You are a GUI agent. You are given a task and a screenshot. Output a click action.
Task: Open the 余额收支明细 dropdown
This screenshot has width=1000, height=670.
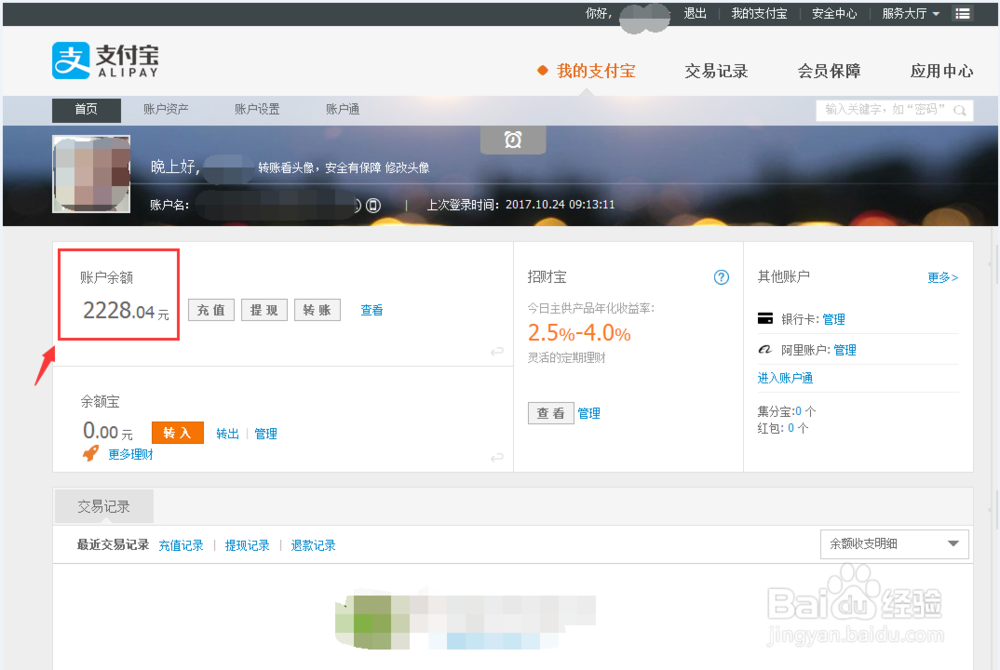[894, 544]
